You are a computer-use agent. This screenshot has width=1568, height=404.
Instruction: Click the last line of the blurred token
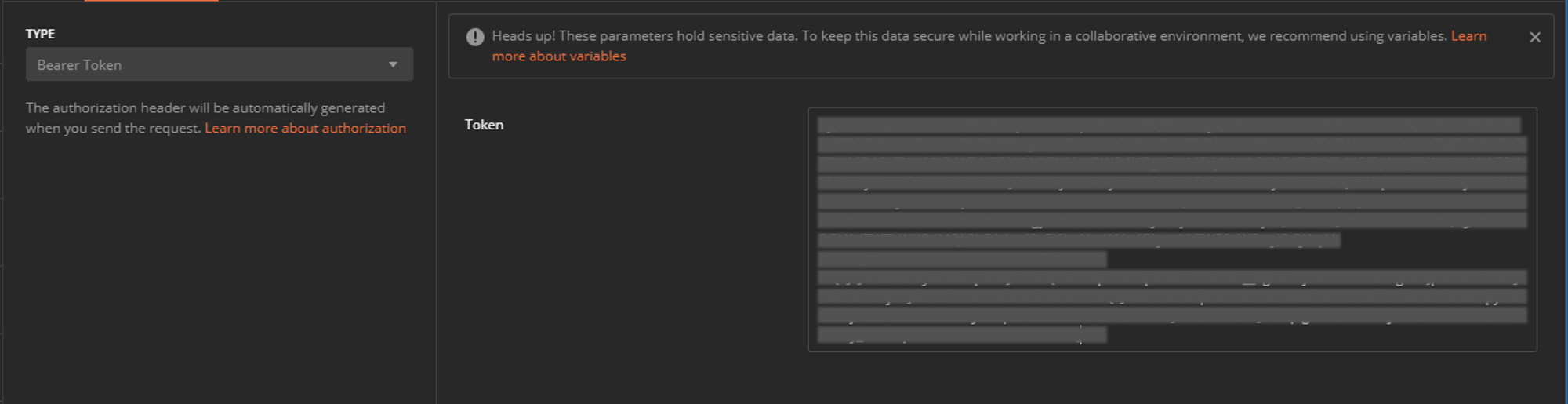click(962, 335)
